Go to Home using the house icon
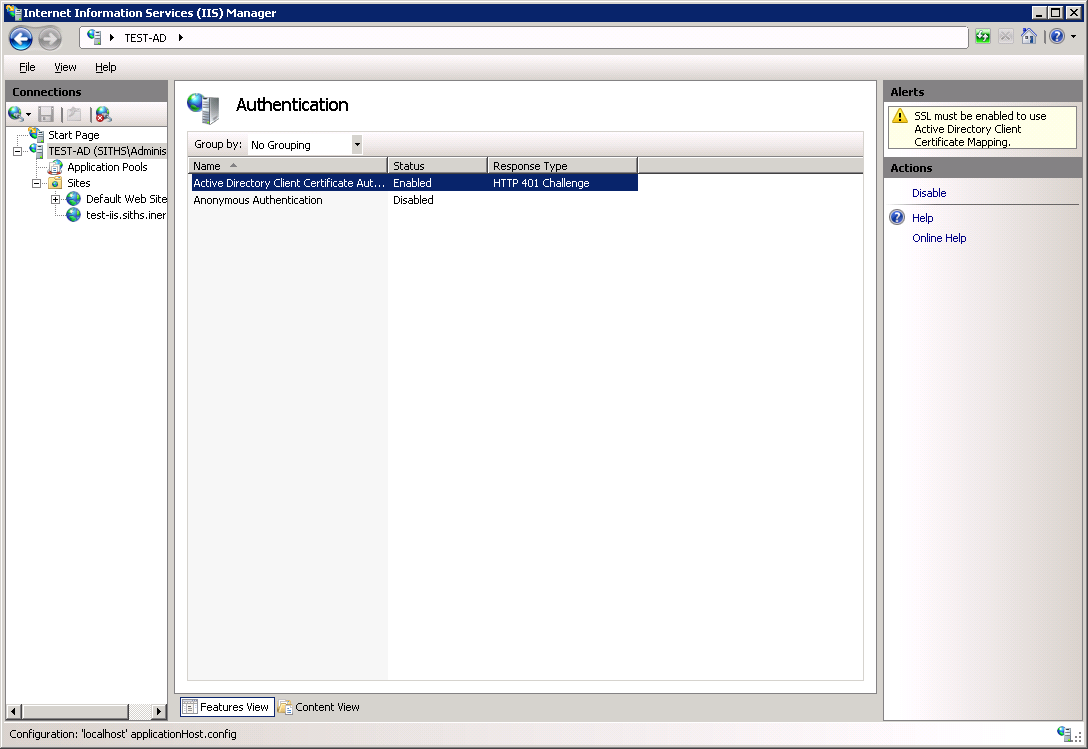 coord(1028,37)
